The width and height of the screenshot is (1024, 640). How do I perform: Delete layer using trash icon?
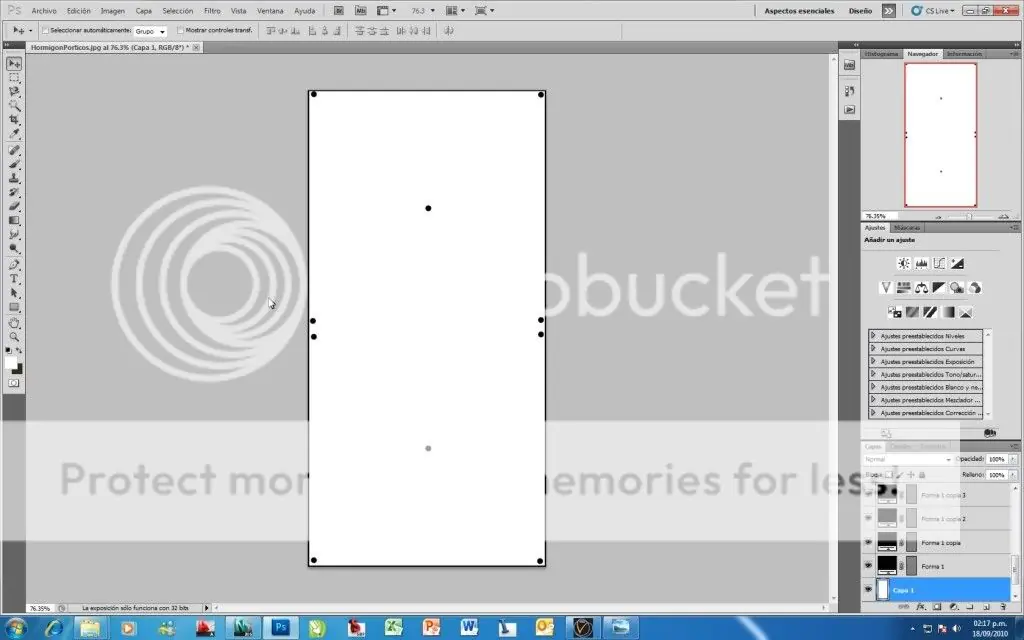point(1003,607)
